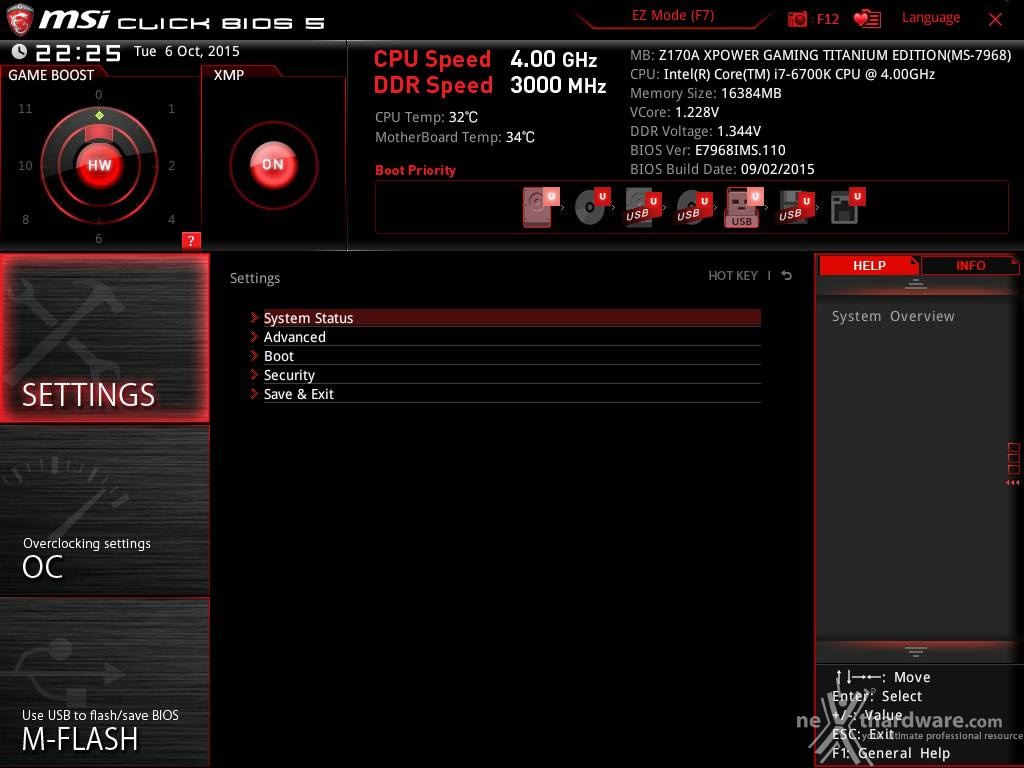This screenshot has height=768, width=1024.
Task: Open the favorites heart icon menu
Action: 867,19
